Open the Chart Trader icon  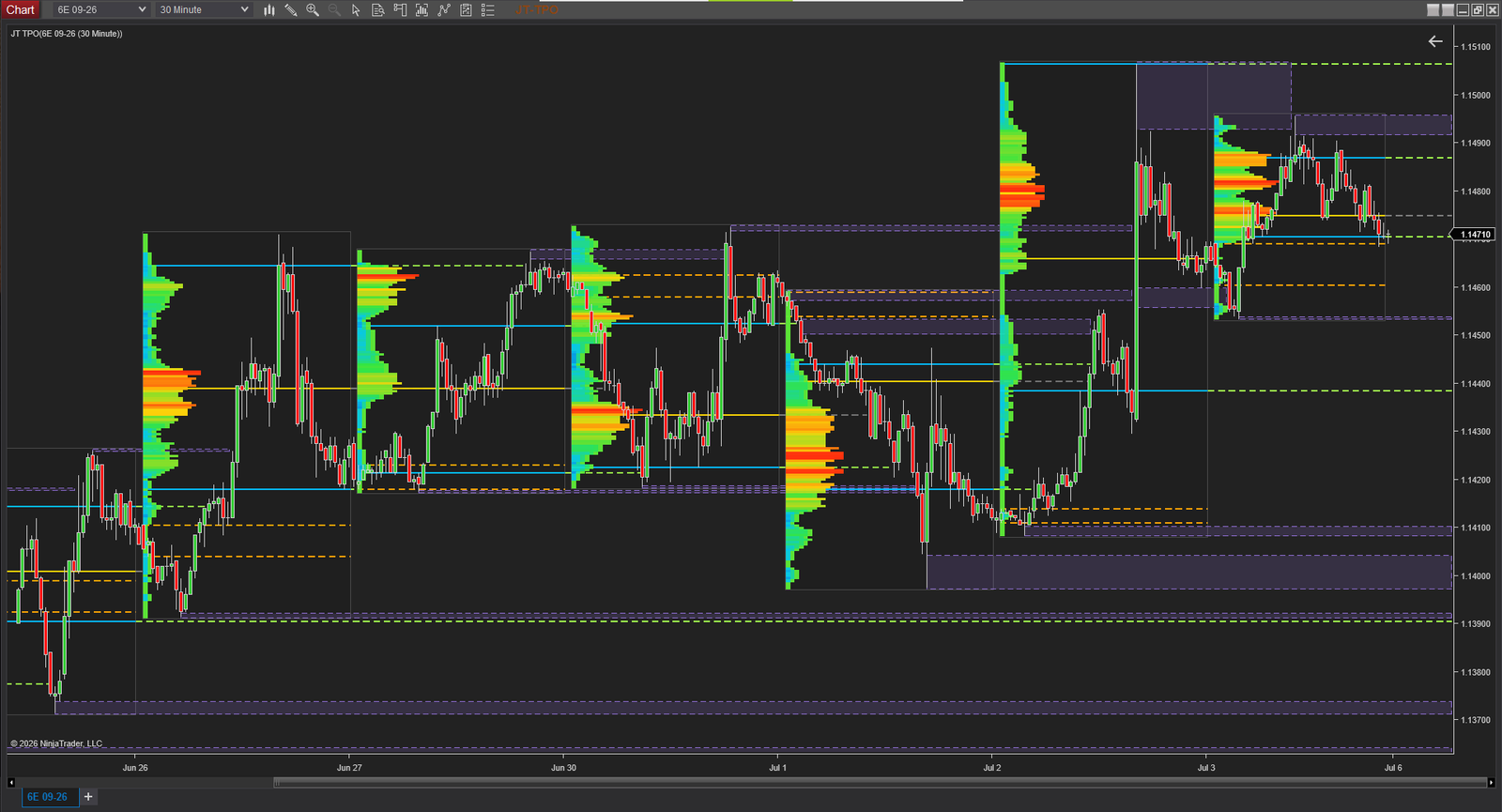400,9
